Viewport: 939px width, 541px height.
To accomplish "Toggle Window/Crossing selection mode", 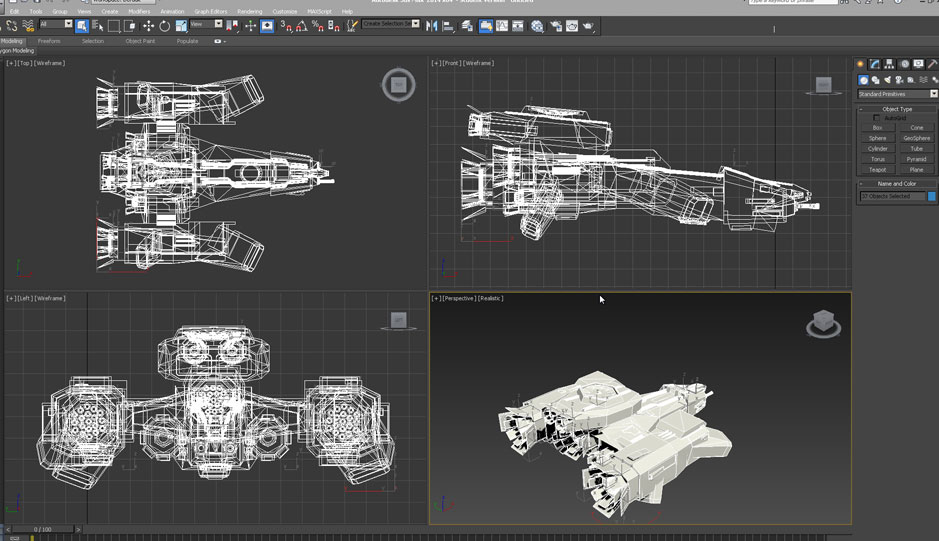I will [130, 26].
